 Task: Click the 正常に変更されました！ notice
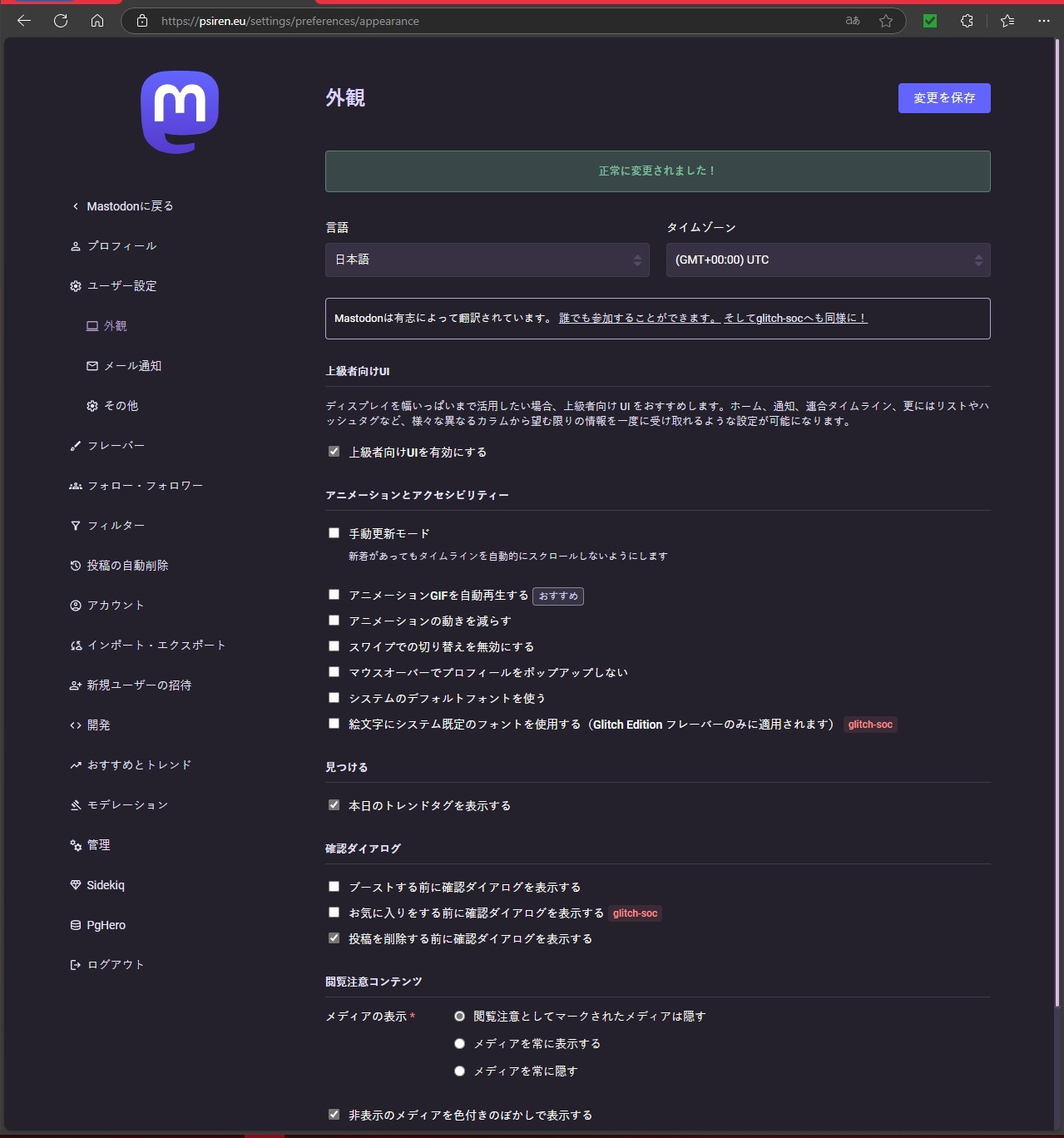pos(658,171)
